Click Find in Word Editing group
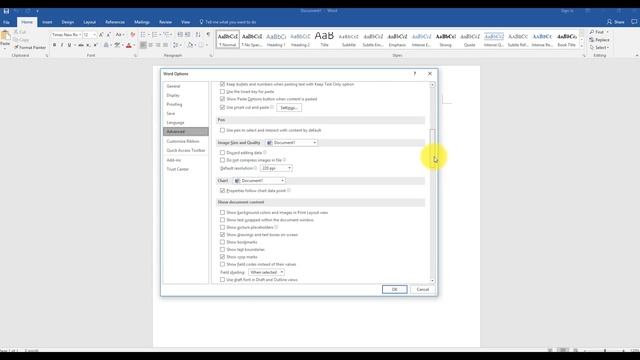The height and width of the screenshot is (360, 640). [x=599, y=32]
